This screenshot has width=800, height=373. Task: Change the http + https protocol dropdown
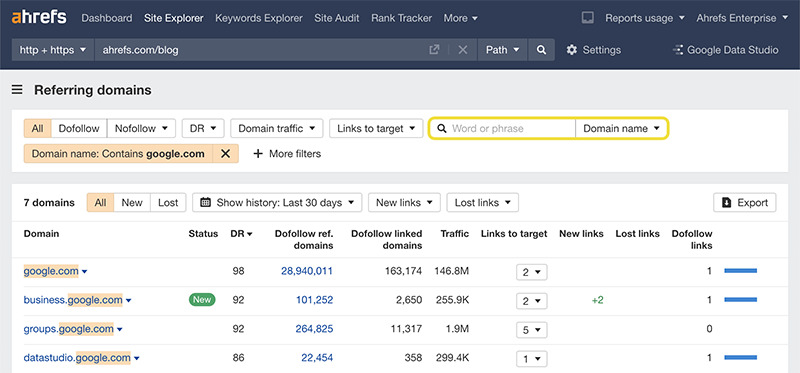(x=53, y=50)
